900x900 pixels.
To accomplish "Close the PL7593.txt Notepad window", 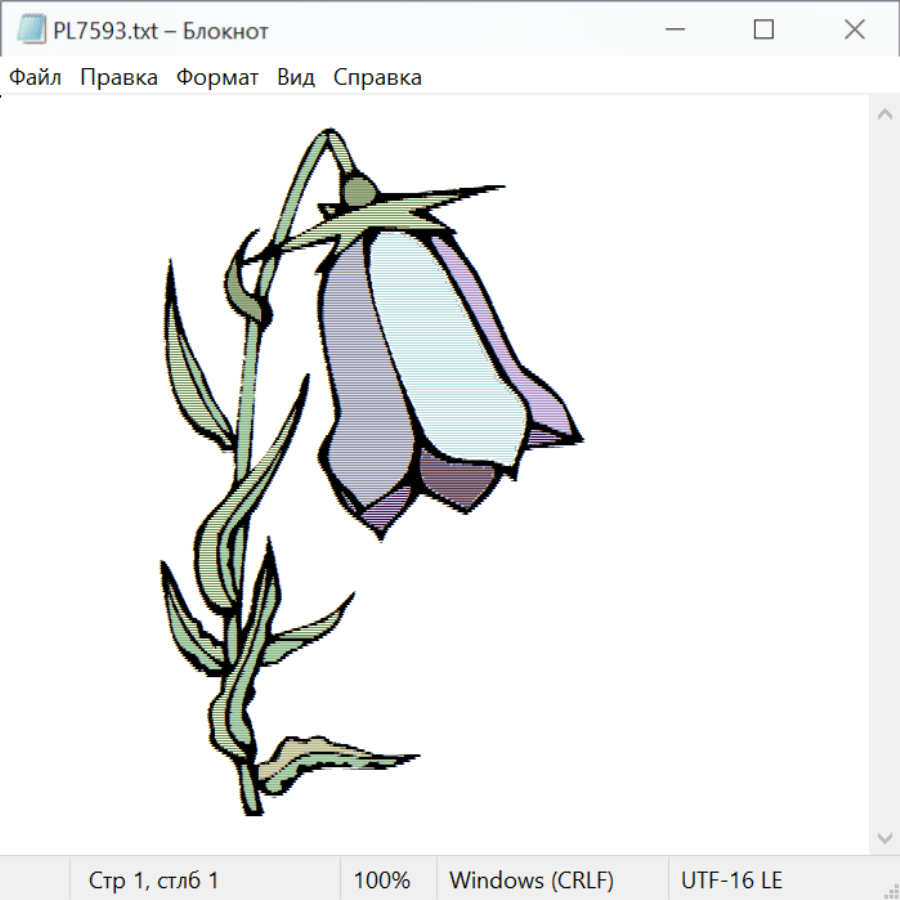I will pos(854,30).
